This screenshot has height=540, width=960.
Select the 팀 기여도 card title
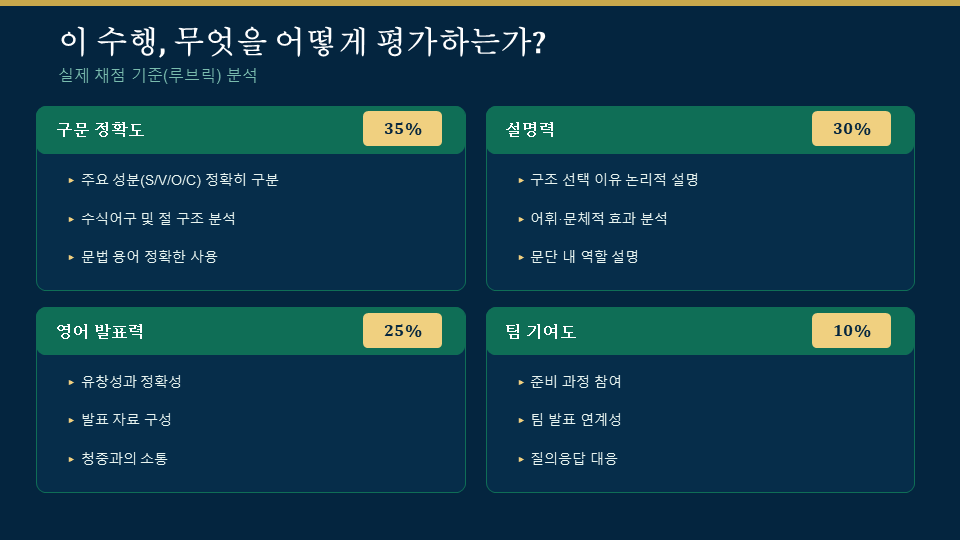(x=541, y=331)
